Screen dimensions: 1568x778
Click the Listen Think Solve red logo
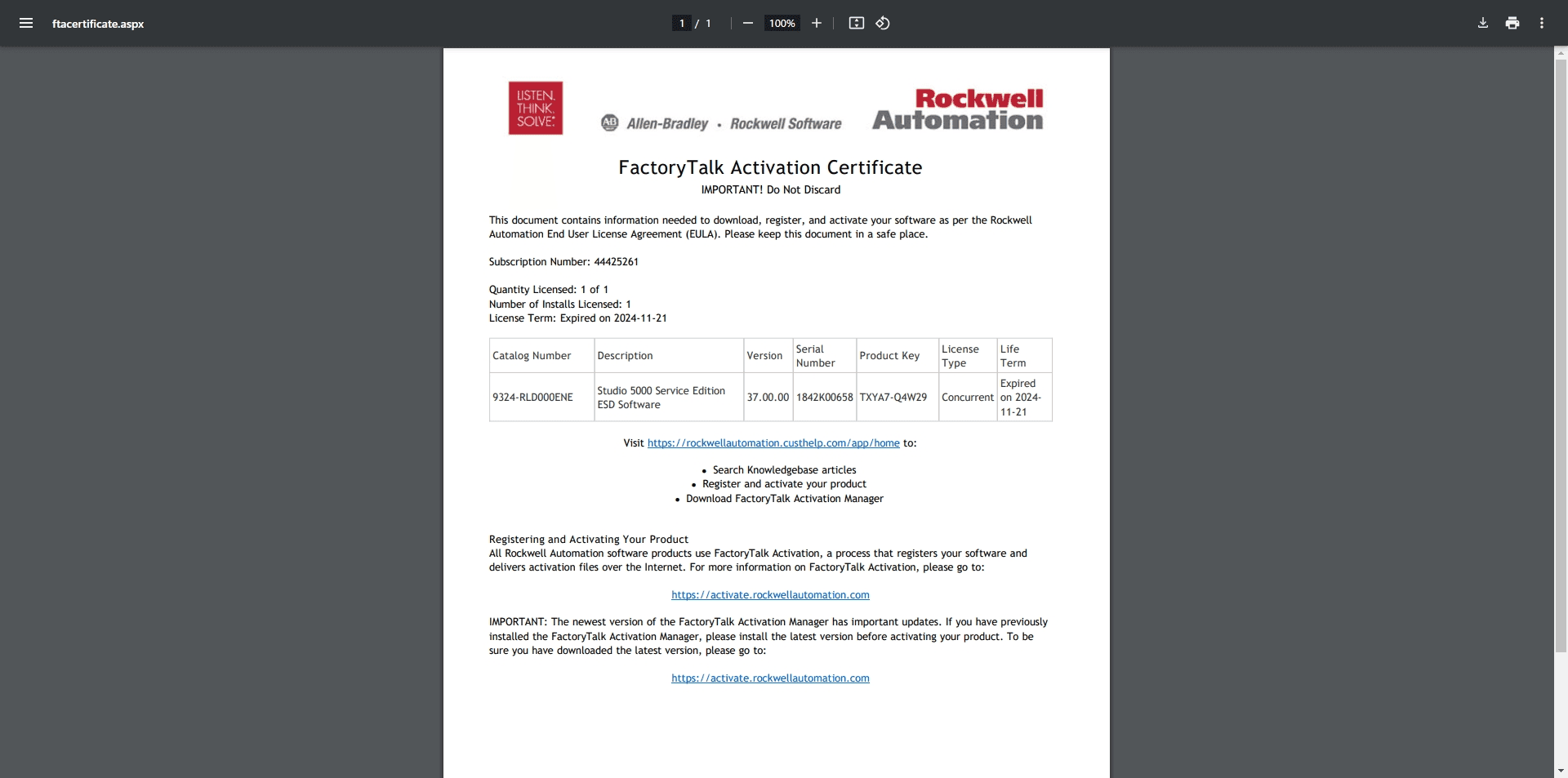point(536,108)
